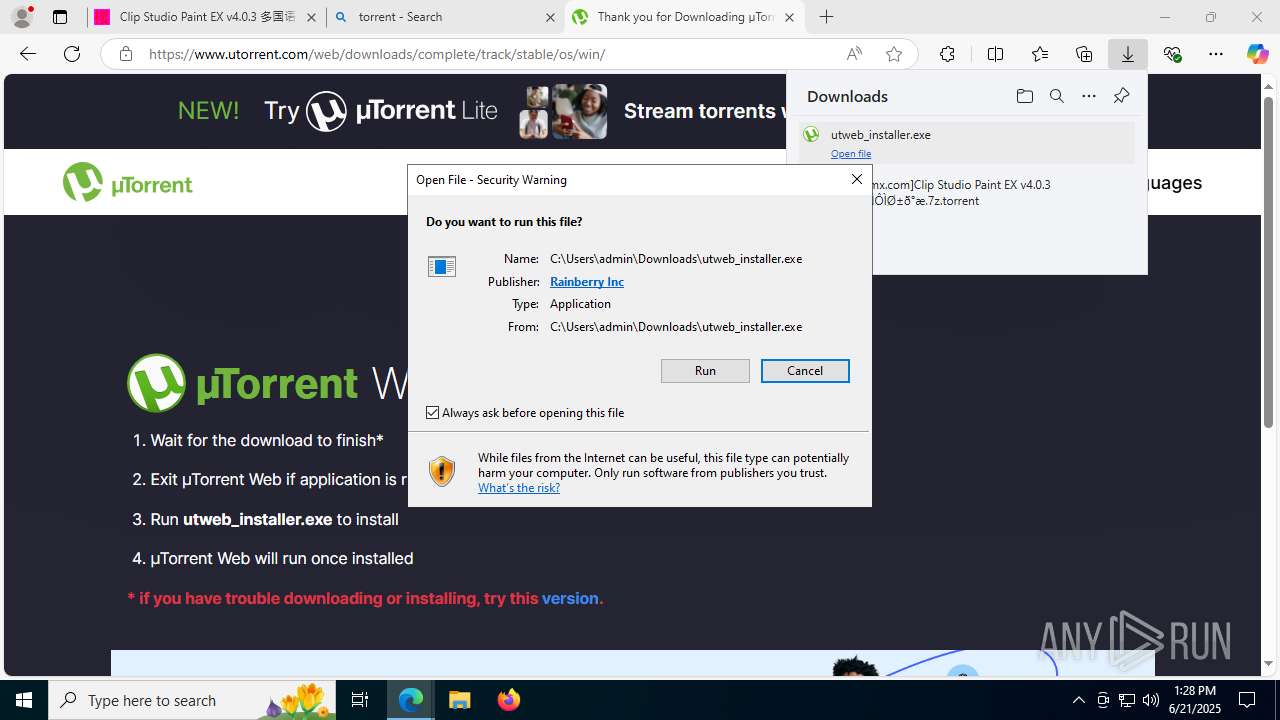This screenshot has width=1280, height=720.
Task: Show hidden system tray icons
Action: 1078,700
